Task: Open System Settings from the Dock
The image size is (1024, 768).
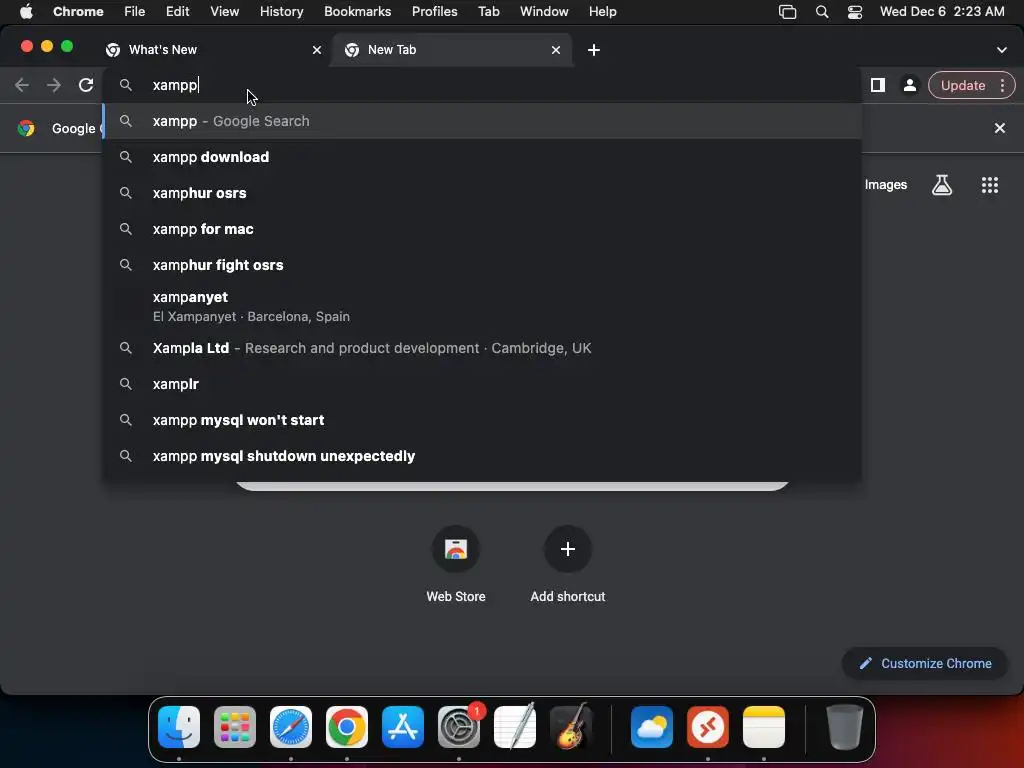Action: coord(459,727)
